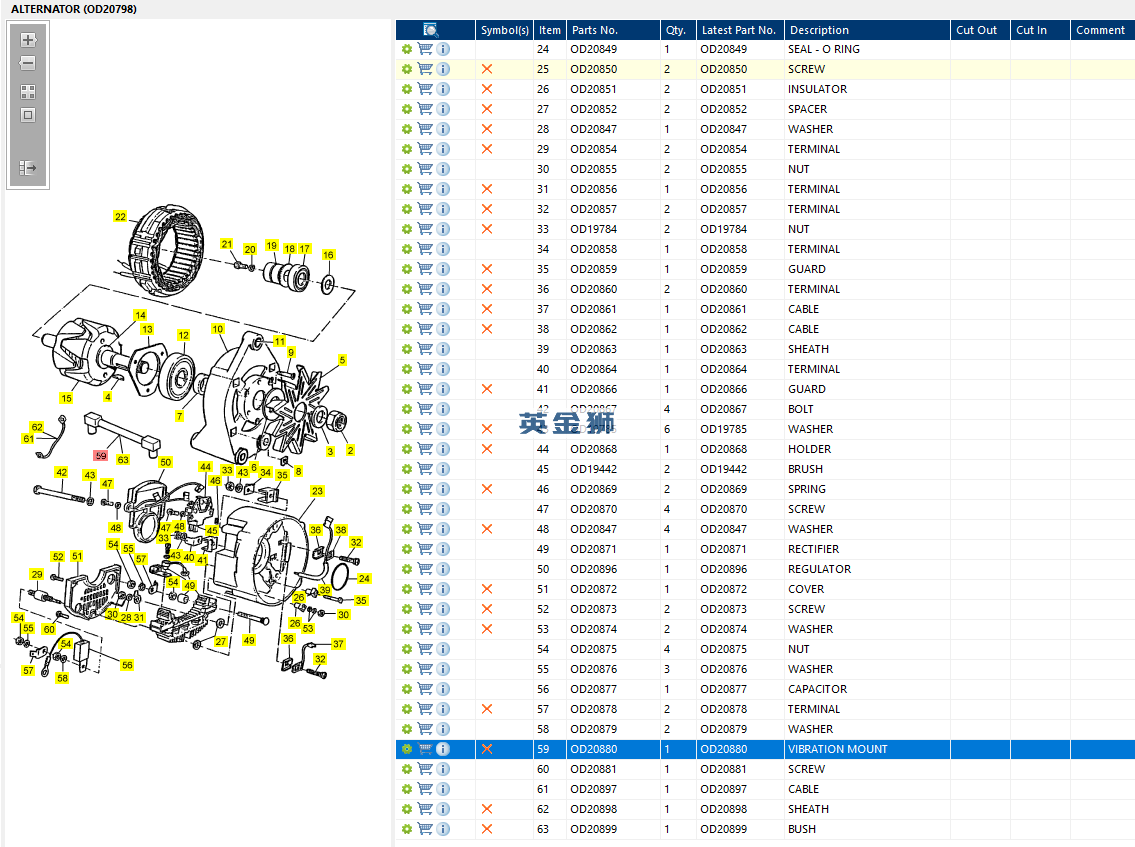This screenshot has width=1135, height=847.
Task: Click callout 22 on the stator in diagram
Action: pos(120,216)
